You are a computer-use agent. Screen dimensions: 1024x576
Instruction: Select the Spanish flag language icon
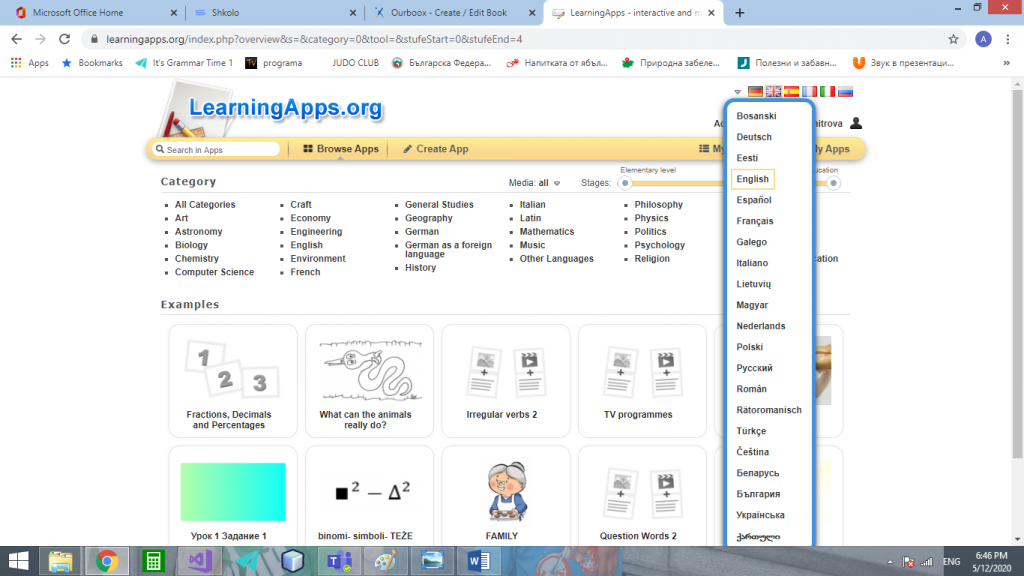pyautogui.click(x=792, y=91)
